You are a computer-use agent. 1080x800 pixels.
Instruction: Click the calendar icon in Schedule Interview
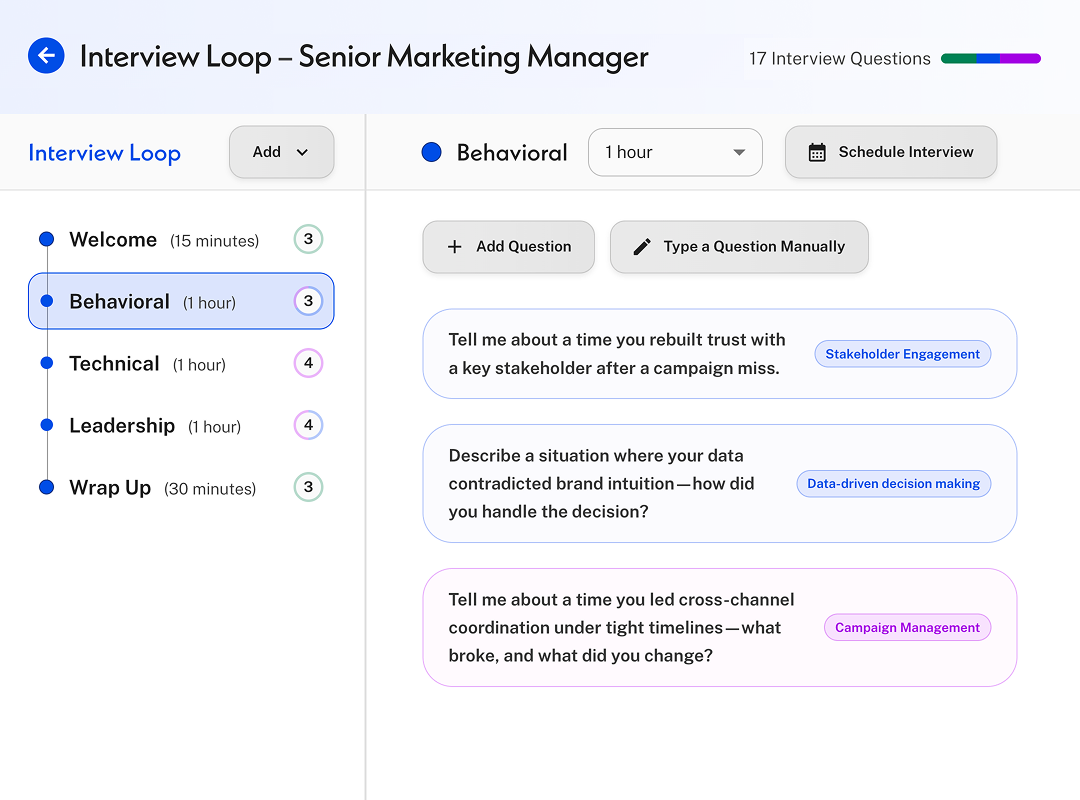(817, 153)
